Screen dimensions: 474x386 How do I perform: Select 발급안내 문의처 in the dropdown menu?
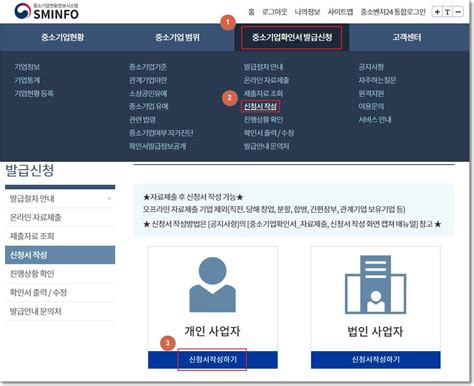pos(266,146)
